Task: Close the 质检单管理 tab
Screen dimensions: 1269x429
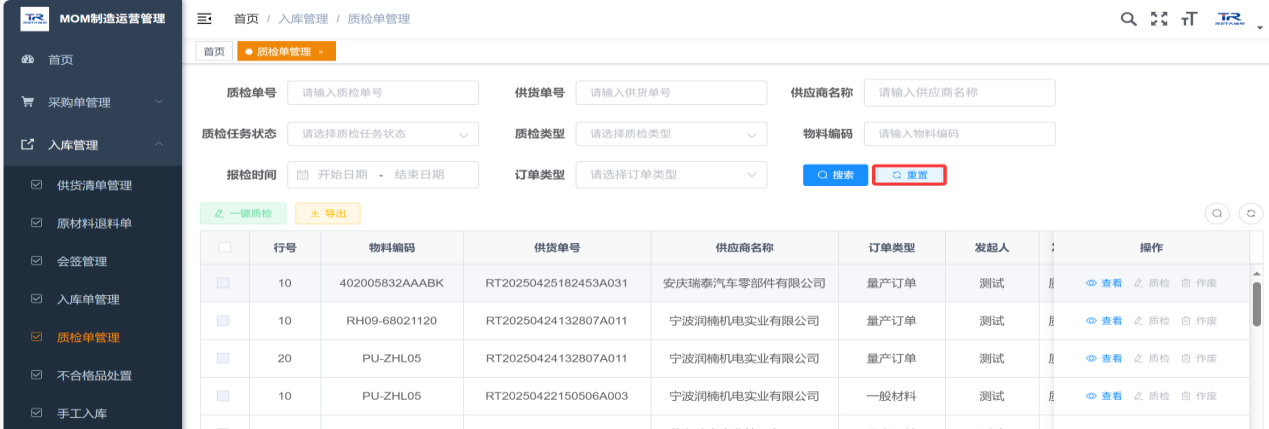Action: coord(321,52)
